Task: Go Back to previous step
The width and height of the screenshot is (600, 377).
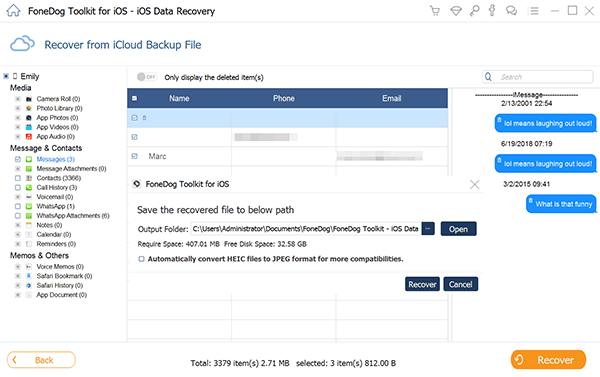Action: point(41,360)
